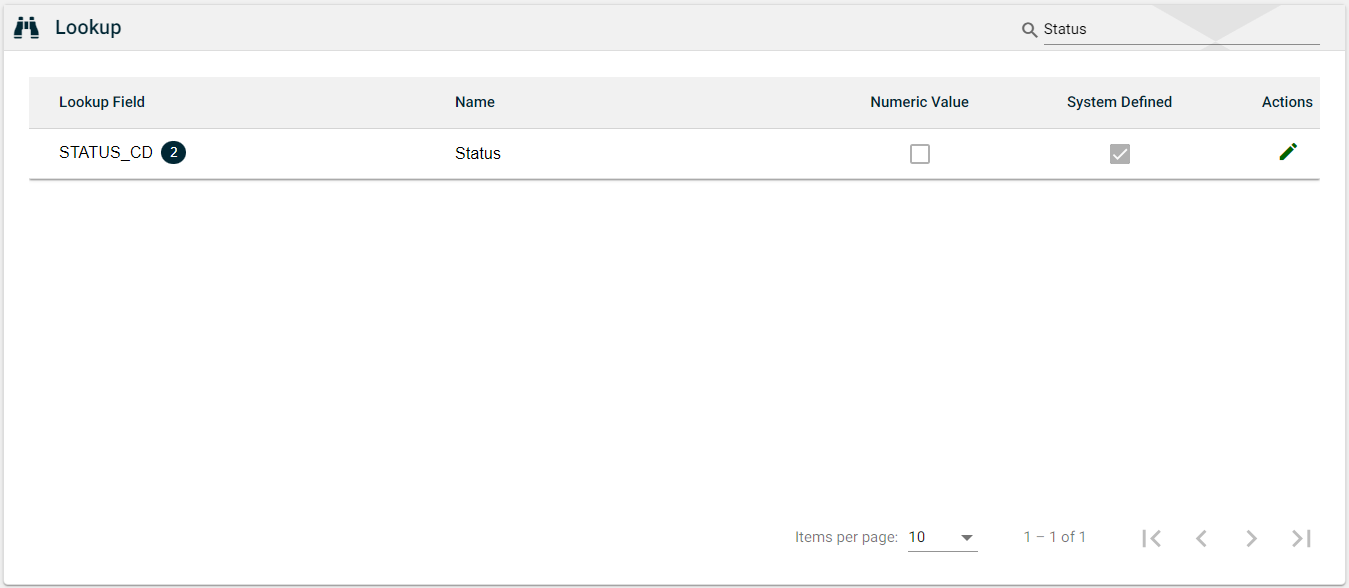This screenshot has width=1349, height=588.
Task: Click the Actions column header
Action: (1287, 102)
